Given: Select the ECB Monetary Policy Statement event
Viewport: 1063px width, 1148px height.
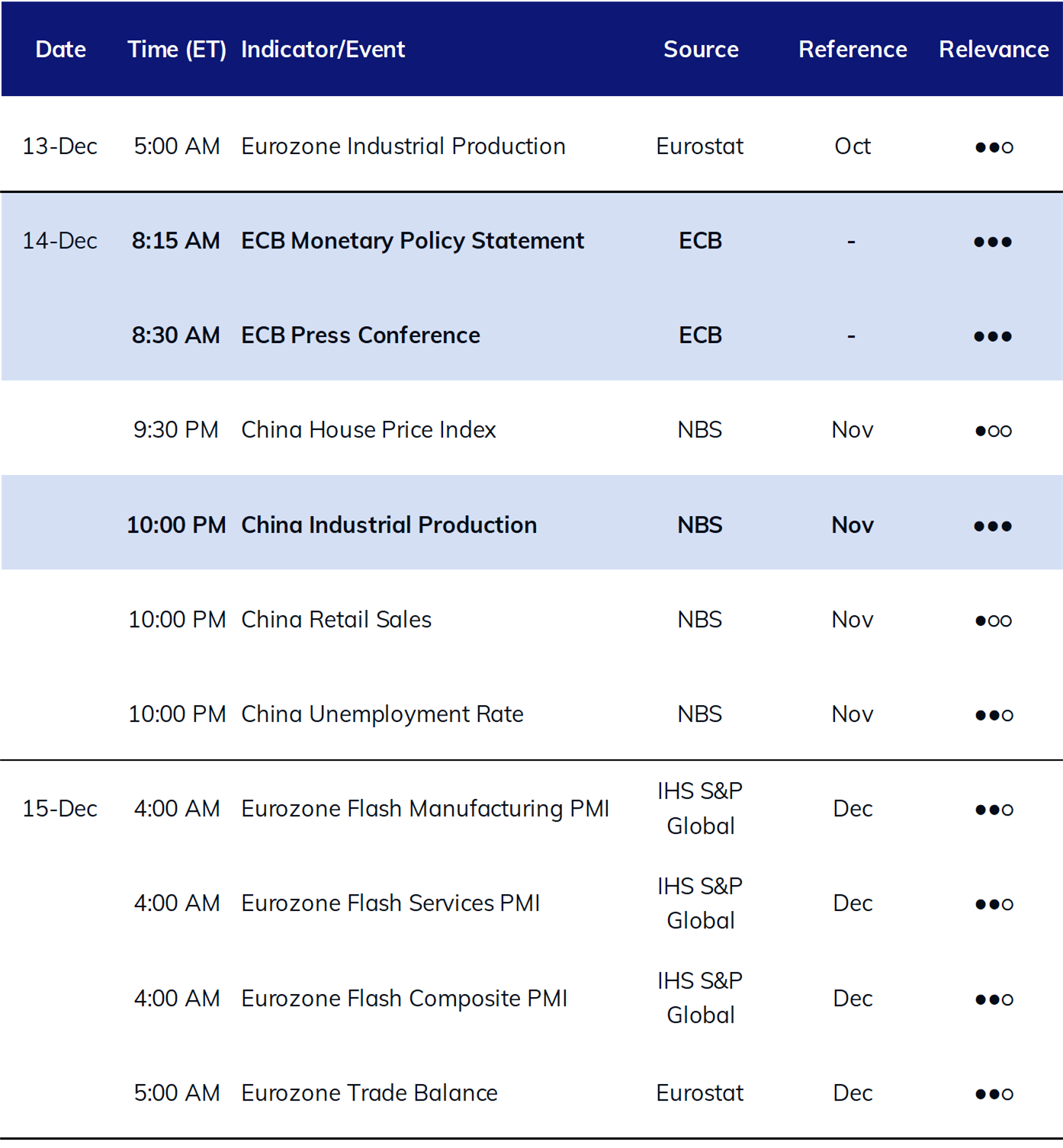Looking at the screenshot, I should point(413,241).
